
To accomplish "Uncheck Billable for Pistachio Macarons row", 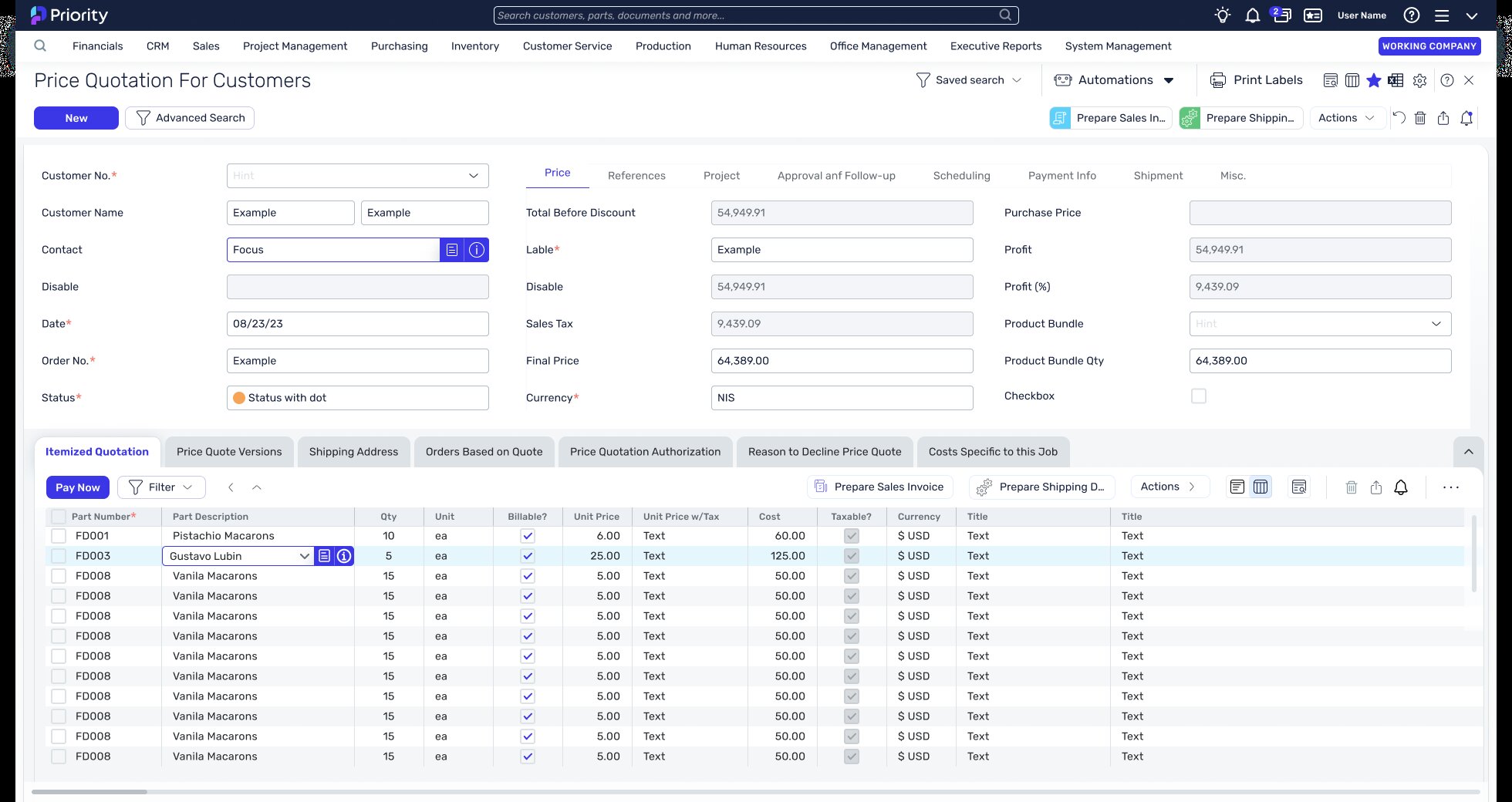I will 528,536.
